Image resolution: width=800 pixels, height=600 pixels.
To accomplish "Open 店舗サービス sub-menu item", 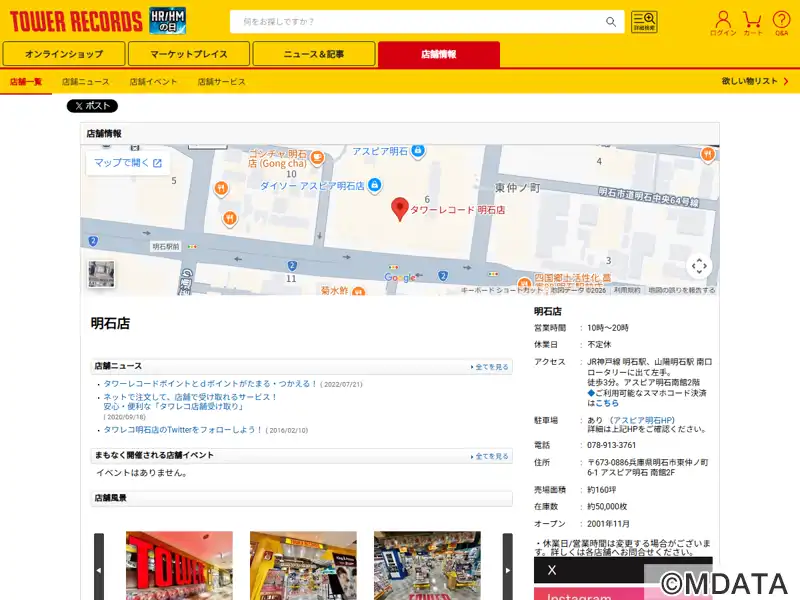I will (221, 82).
